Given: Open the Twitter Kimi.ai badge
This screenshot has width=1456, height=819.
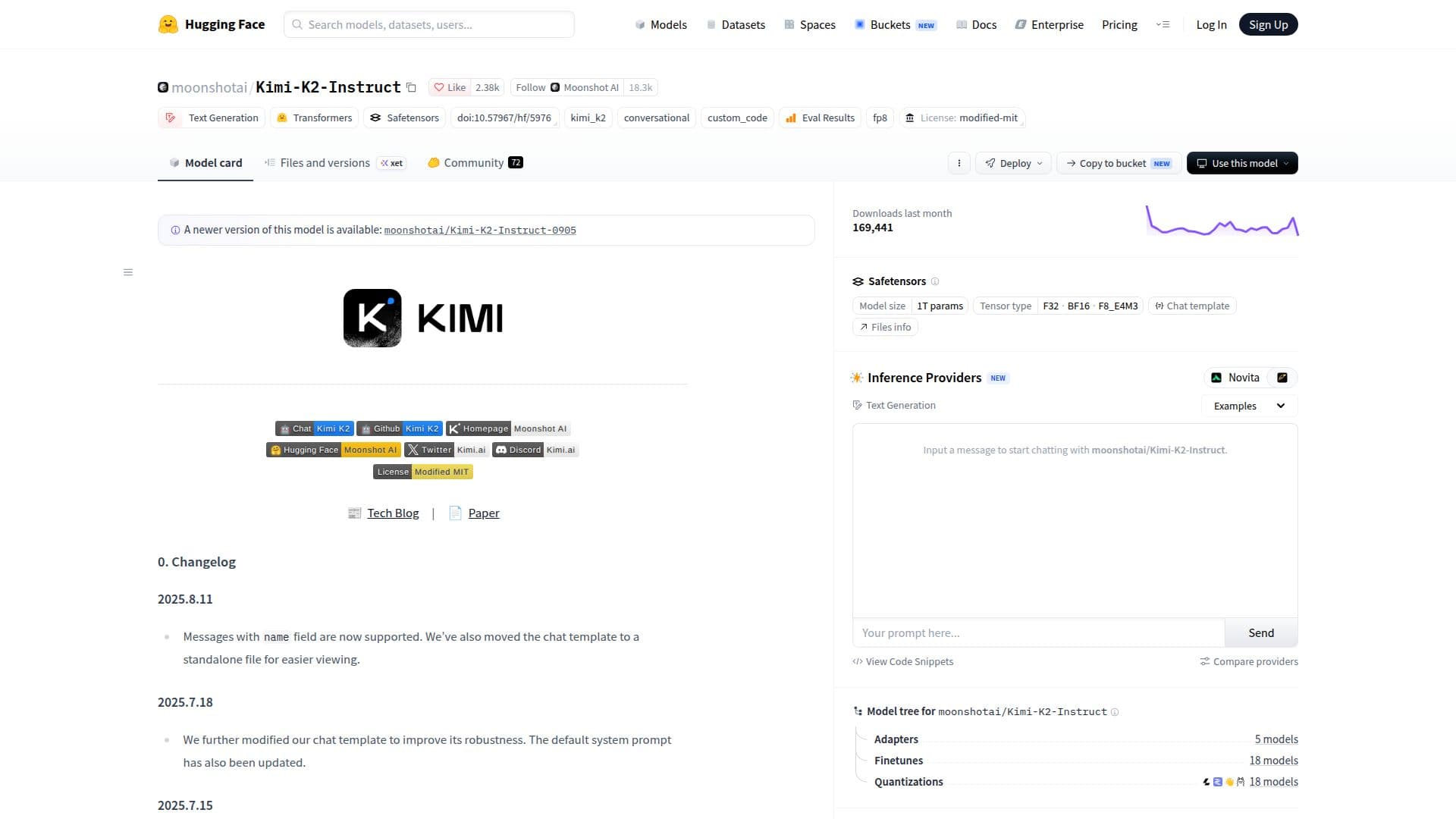Looking at the screenshot, I should [447, 450].
